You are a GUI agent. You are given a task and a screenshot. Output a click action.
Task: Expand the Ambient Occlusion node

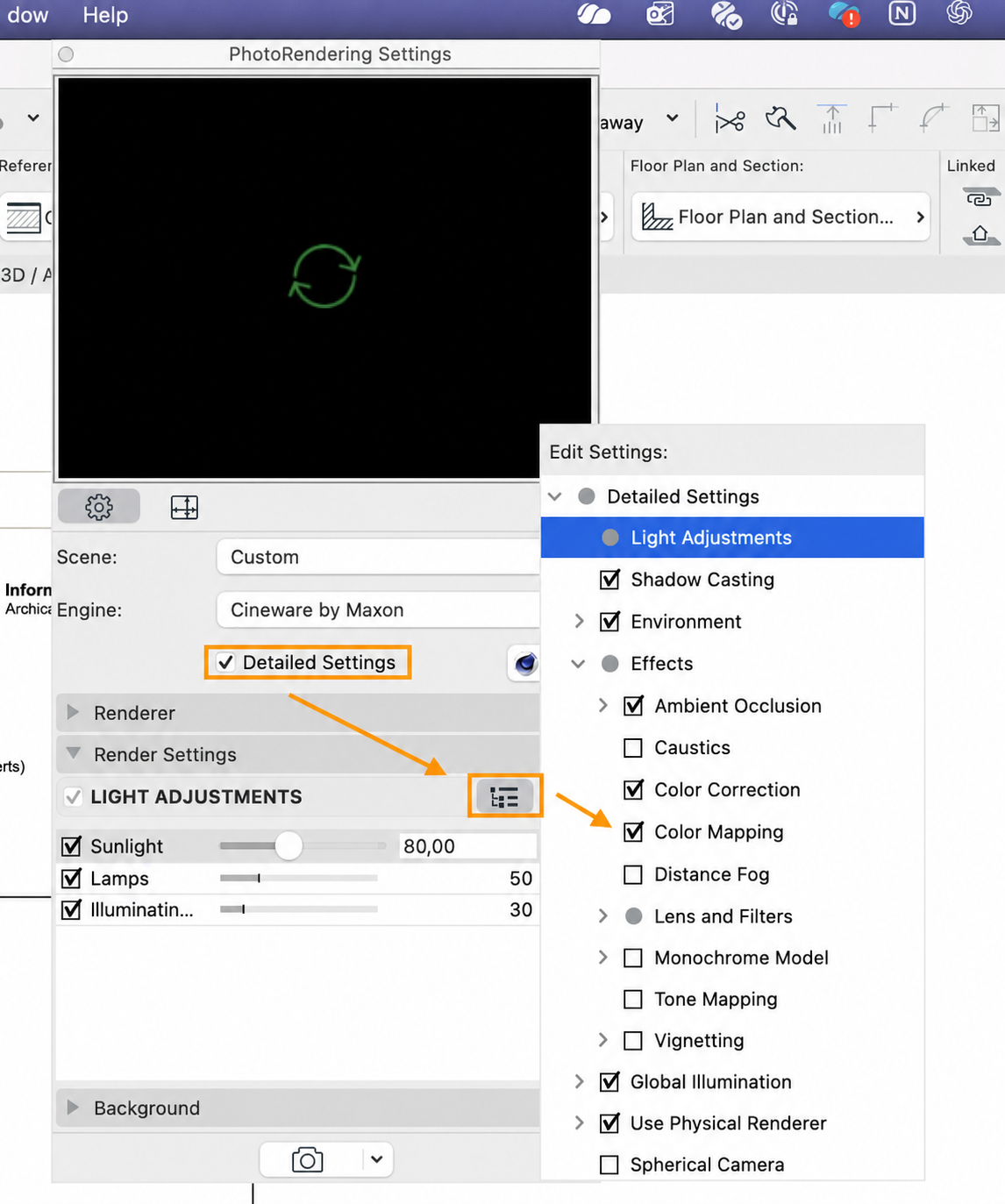click(602, 705)
